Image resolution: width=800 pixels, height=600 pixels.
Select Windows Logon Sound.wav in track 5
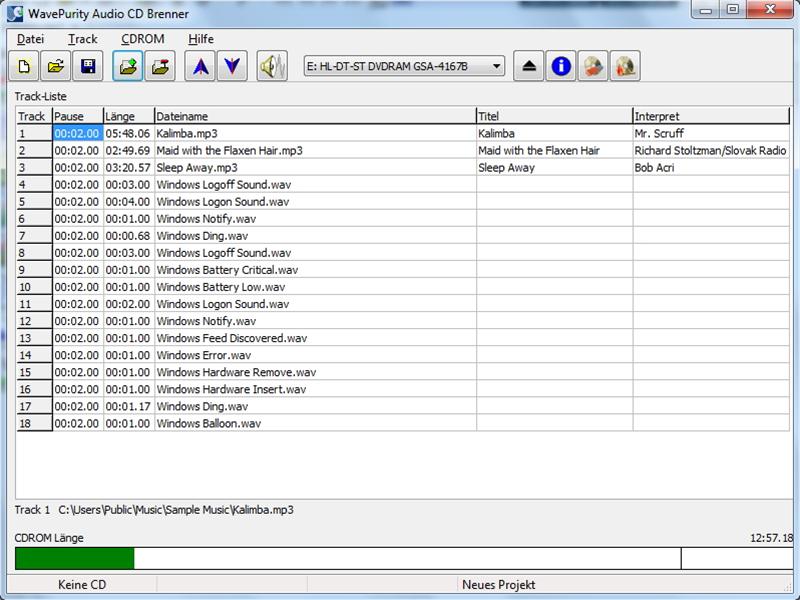pos(222,202)
